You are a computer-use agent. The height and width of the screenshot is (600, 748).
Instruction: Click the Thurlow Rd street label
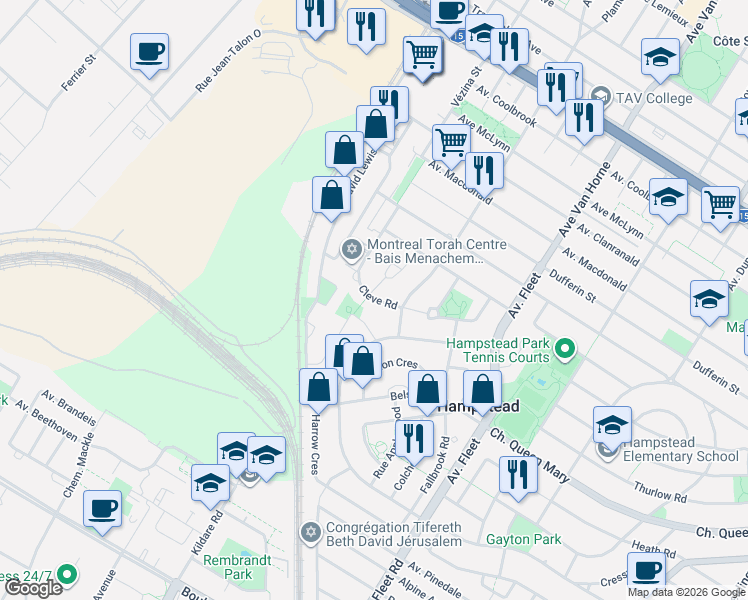pos(660,492)
